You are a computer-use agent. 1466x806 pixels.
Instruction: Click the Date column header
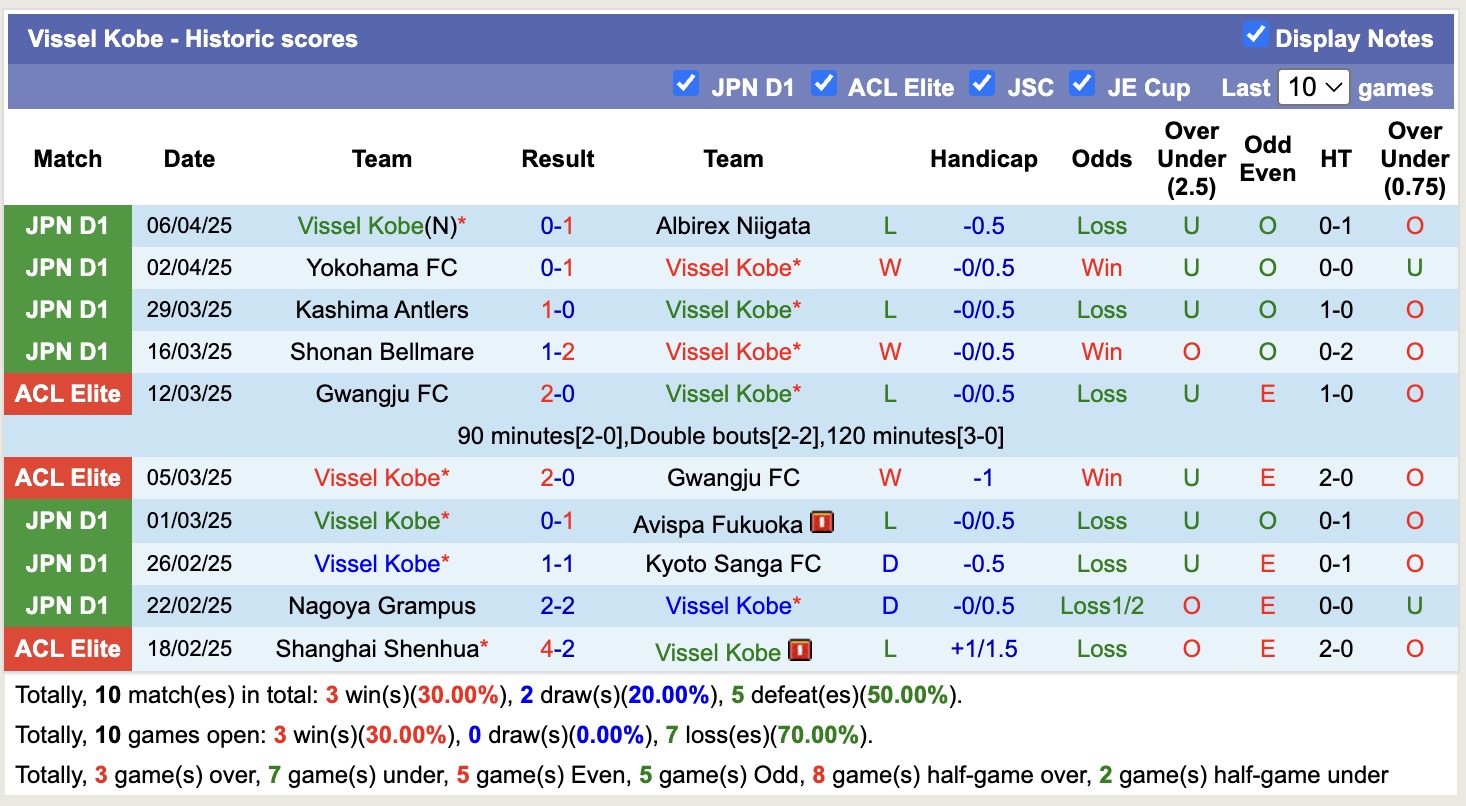point(188,158)
